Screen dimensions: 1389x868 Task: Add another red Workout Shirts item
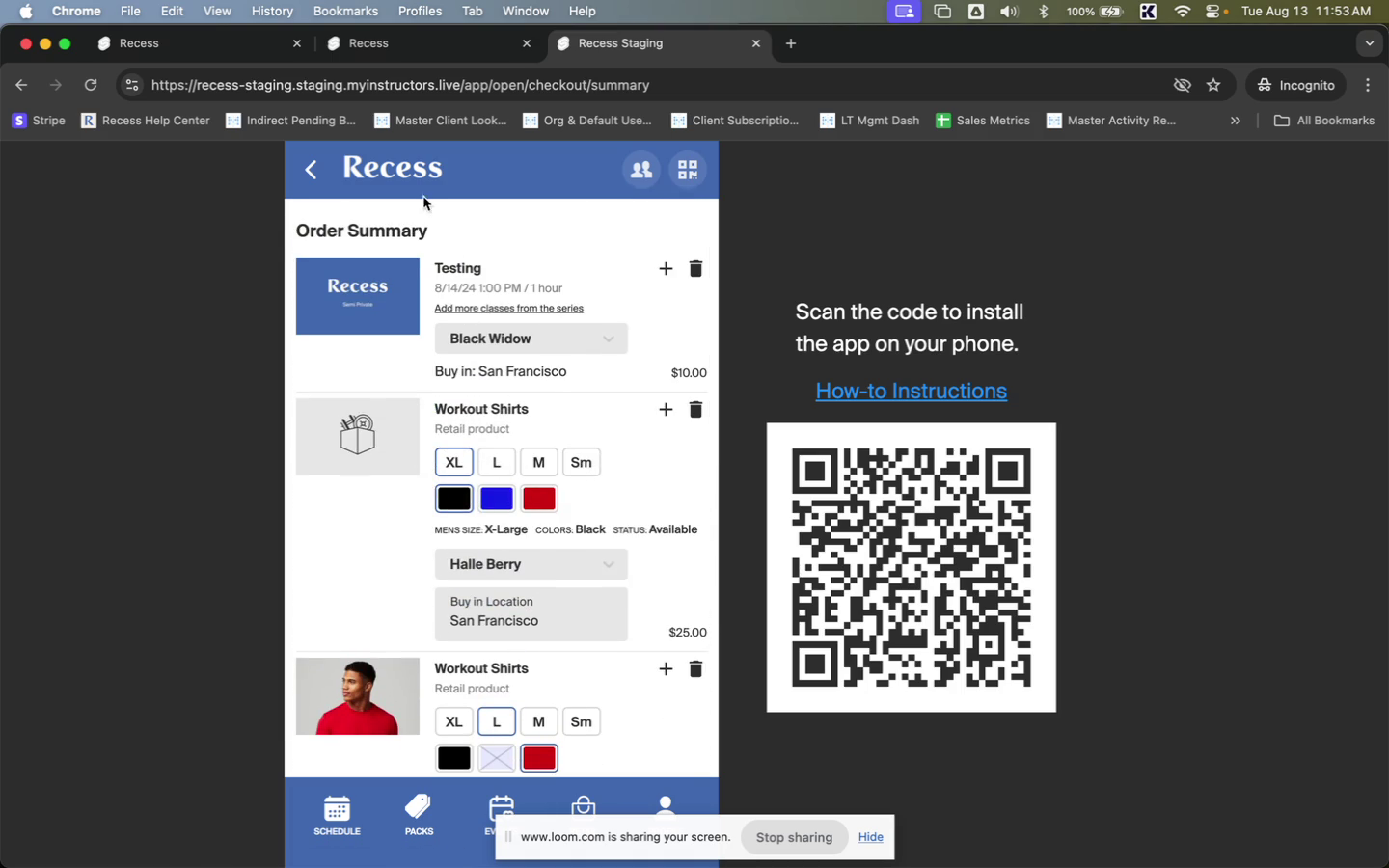(x=666, y=669)
